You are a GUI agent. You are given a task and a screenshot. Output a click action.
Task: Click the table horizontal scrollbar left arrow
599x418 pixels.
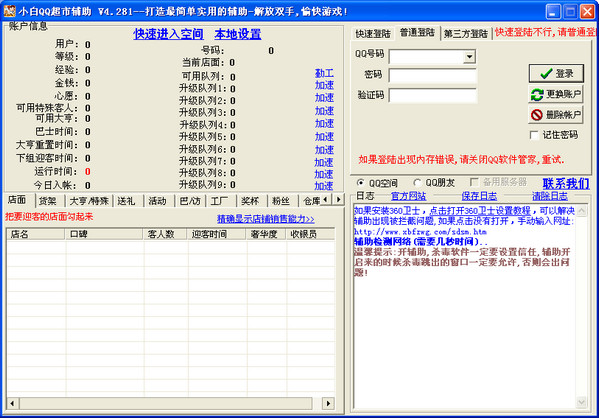coord(13,403)
